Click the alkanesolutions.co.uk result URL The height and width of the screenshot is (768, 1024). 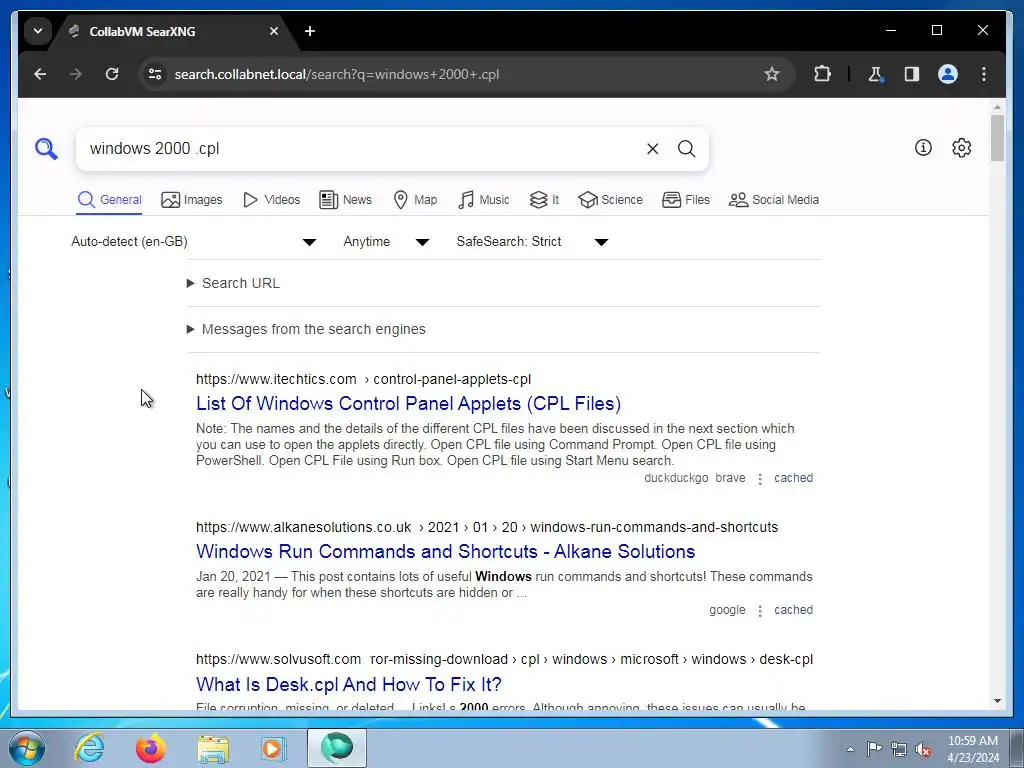pos(487,528)
